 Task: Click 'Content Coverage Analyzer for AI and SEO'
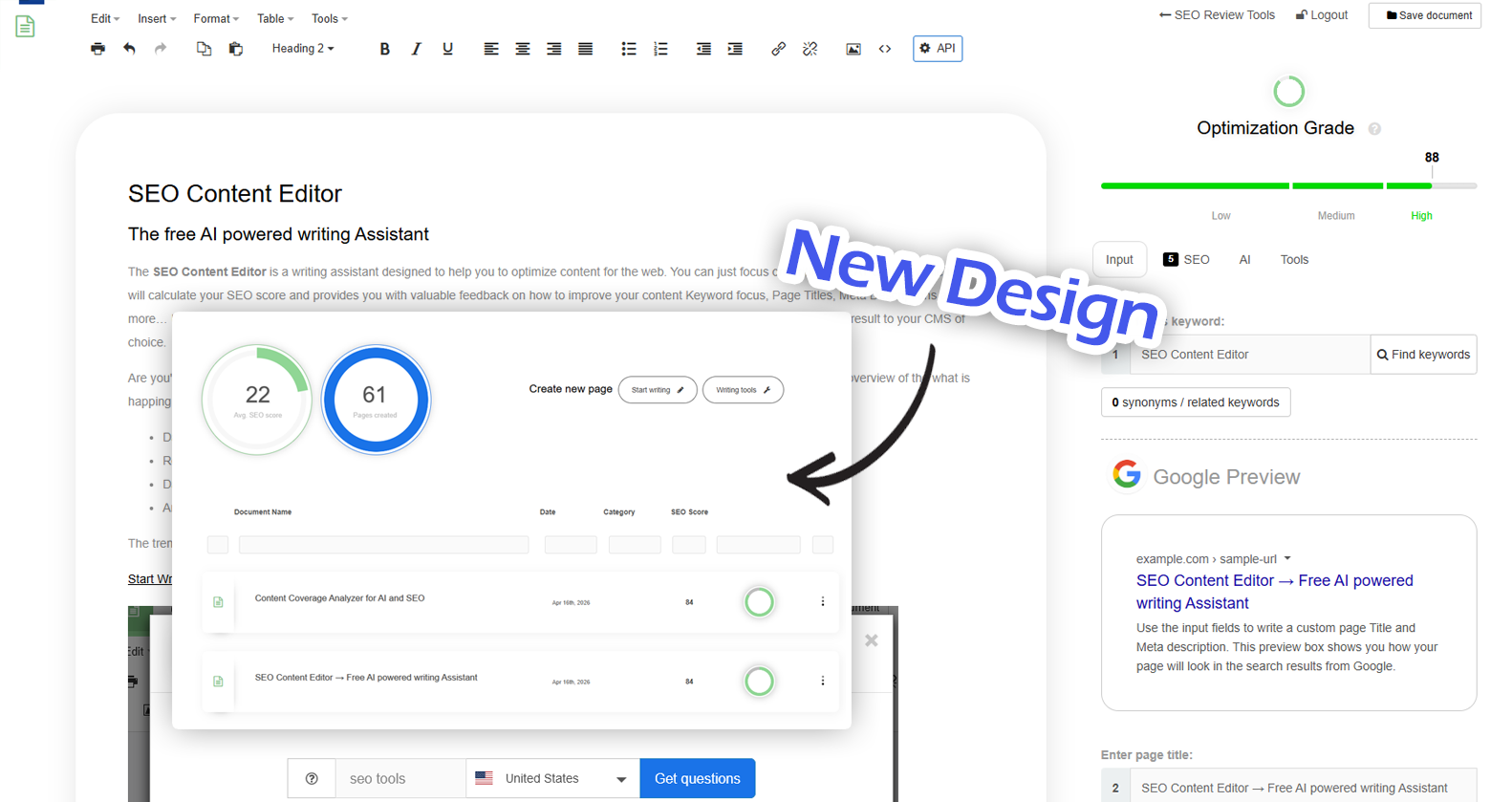[x=339, y=598]
